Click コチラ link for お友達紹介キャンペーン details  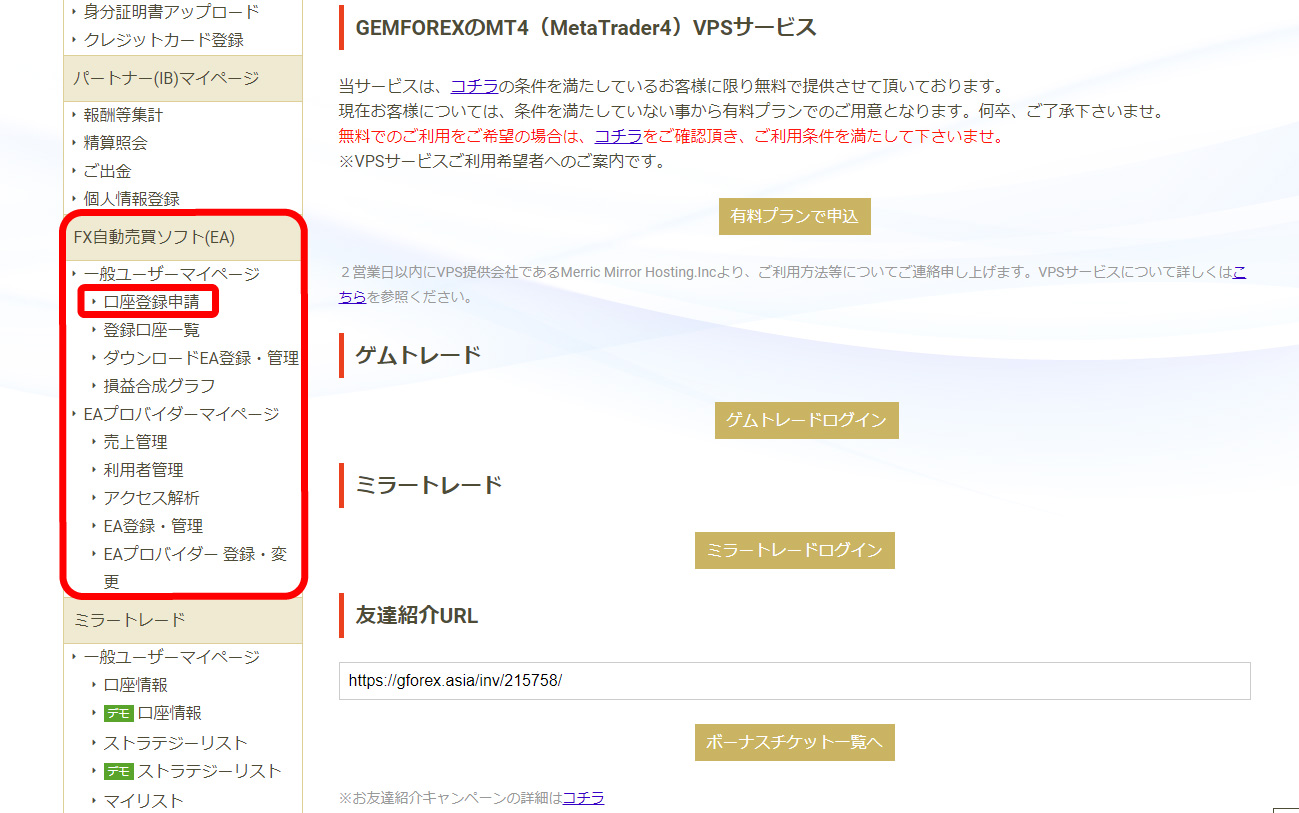[x=584, y=798]
